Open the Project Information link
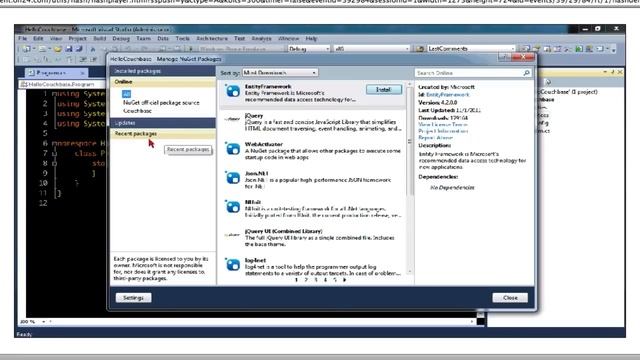 (443, 131)
